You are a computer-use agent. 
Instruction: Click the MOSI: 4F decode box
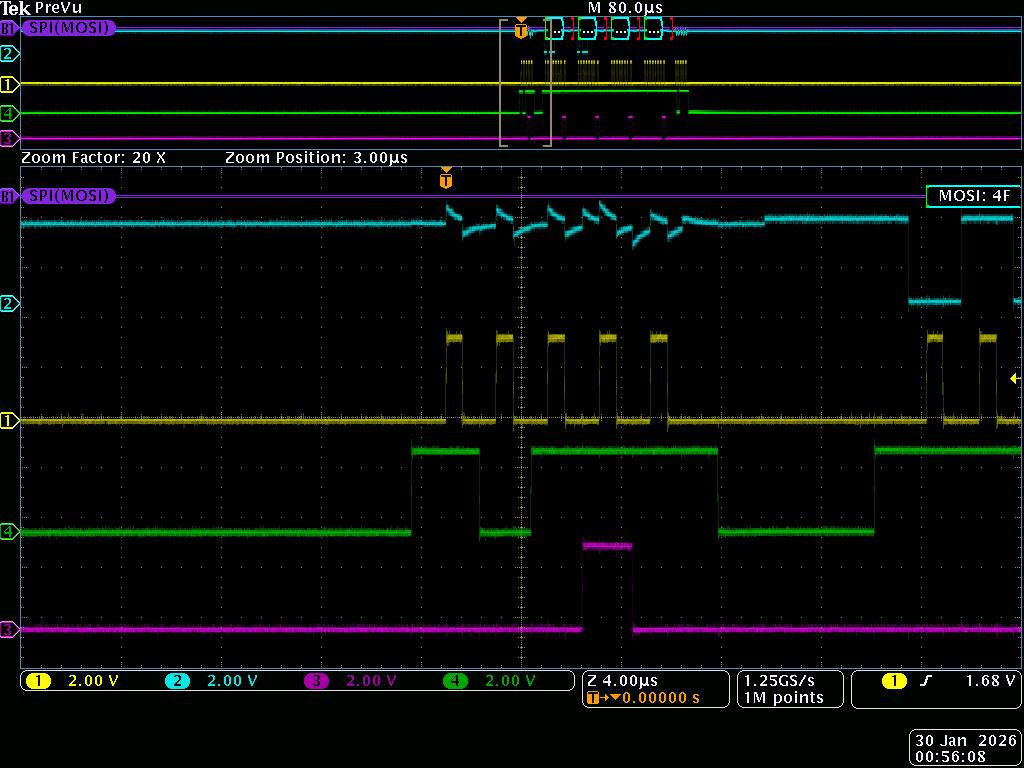coord(971,196)
